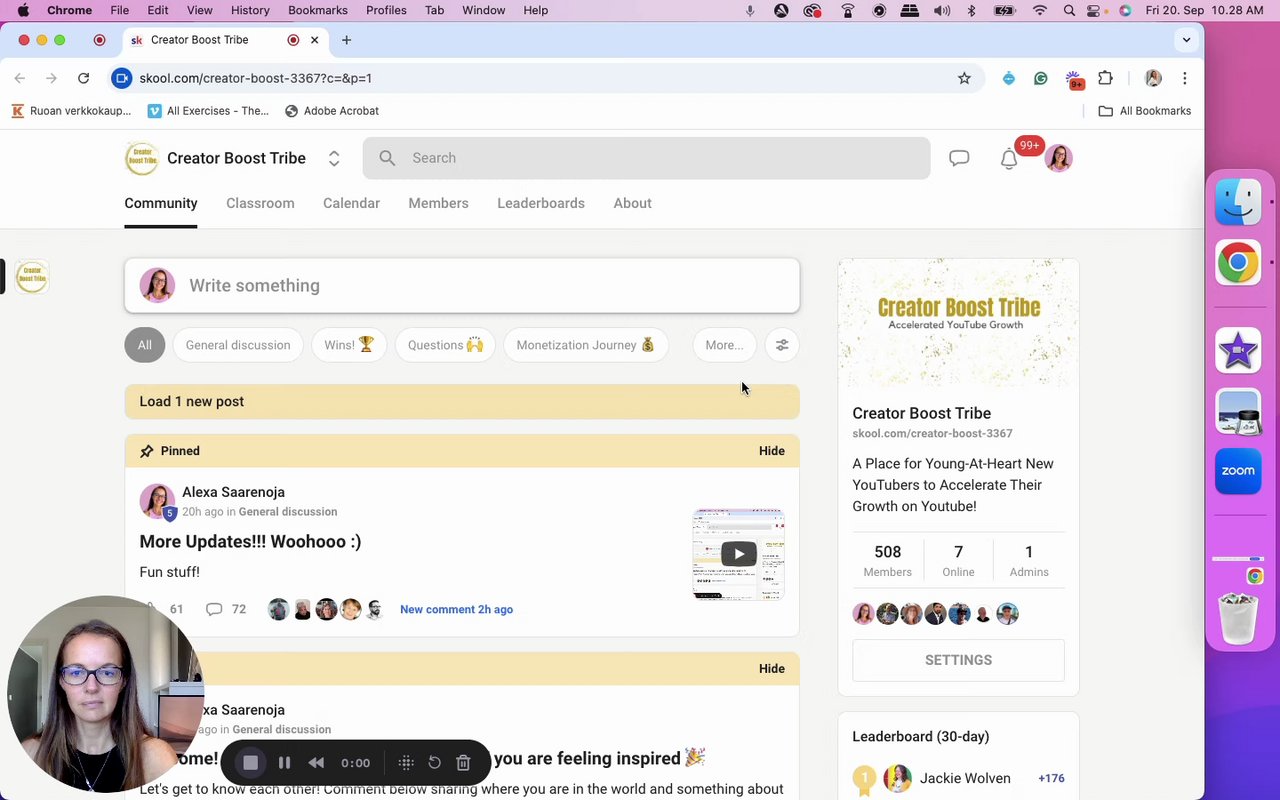Open the notifications bell

[1009, 158]
